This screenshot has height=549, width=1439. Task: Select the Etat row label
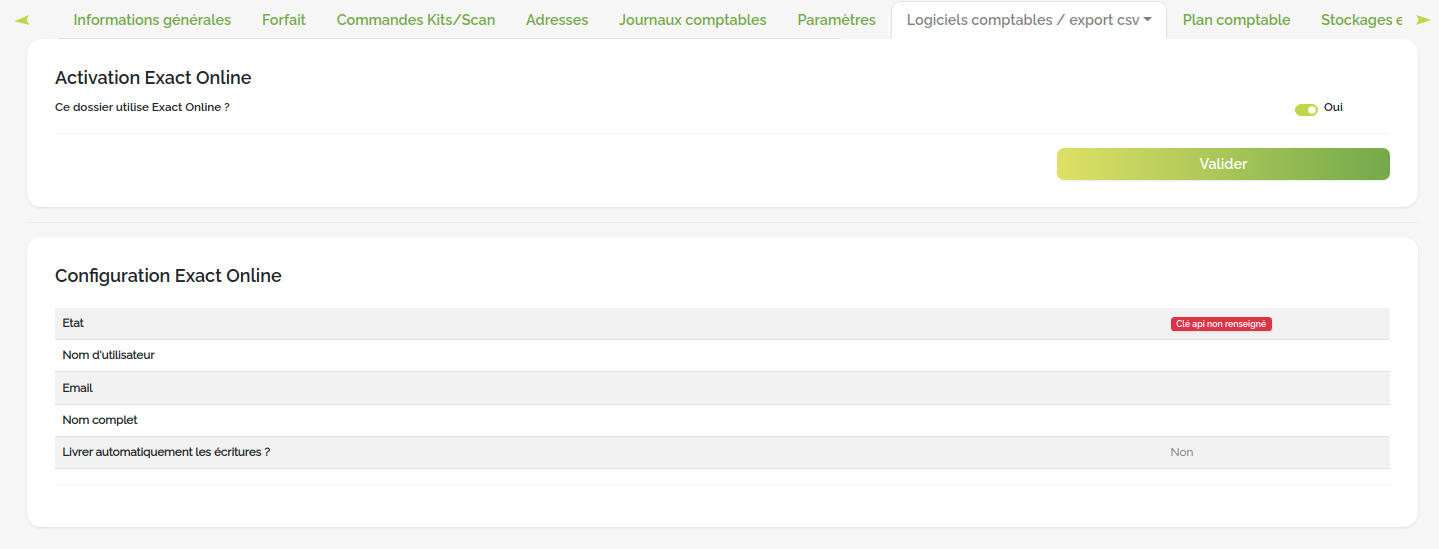(73, 323)
